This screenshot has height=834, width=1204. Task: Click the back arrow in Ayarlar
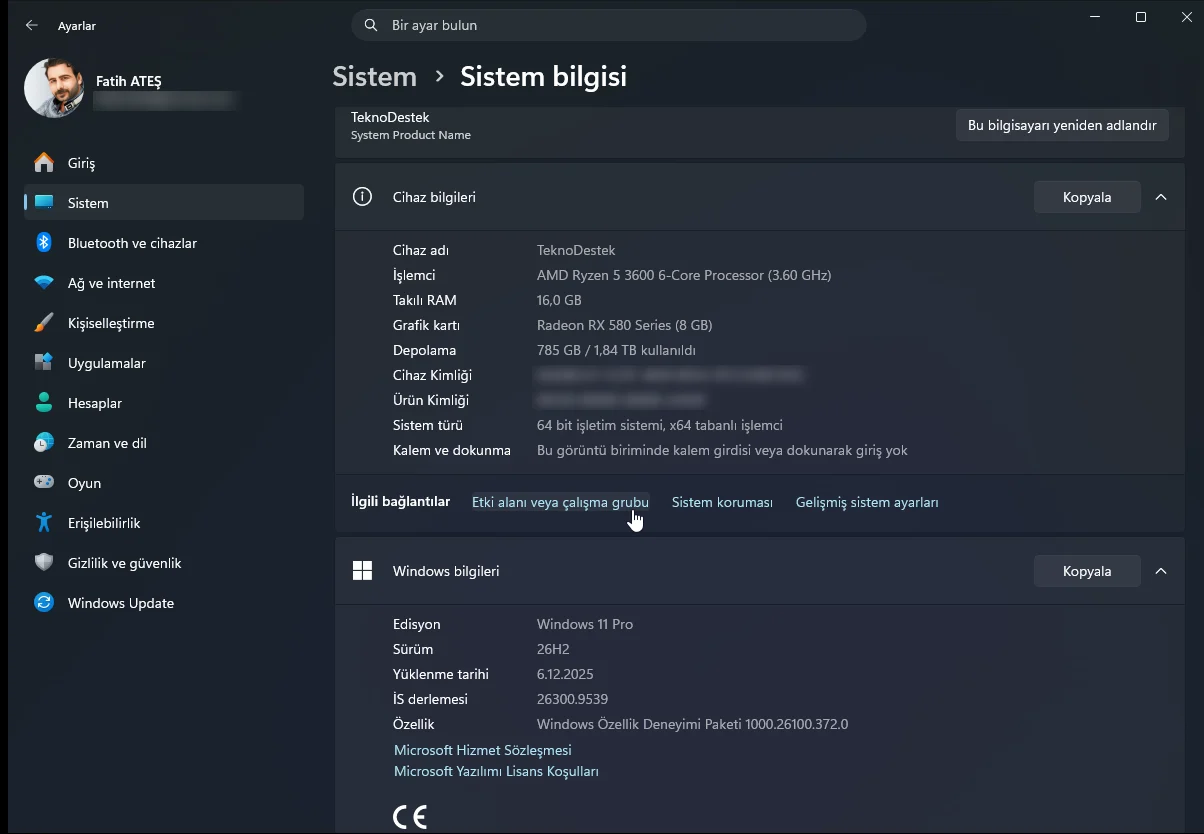pos(32,26)
